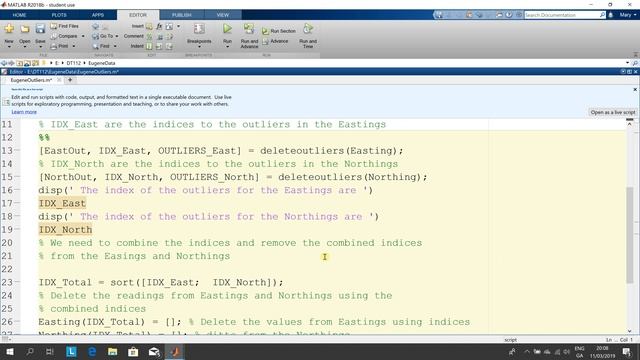
Task: Close the live script info banner
Action: [635, 89]
